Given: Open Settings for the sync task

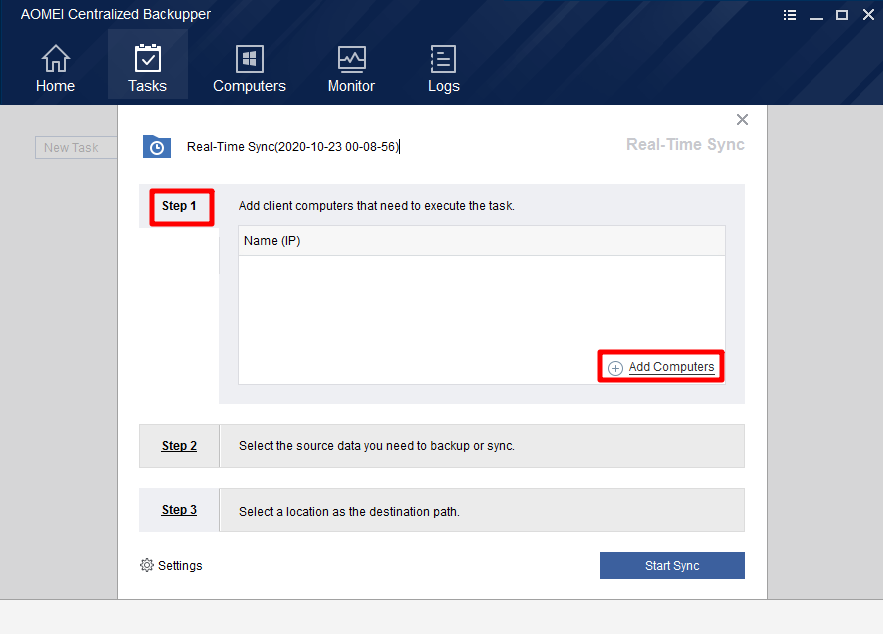Looking at the screenshot, I should point(171,565).
